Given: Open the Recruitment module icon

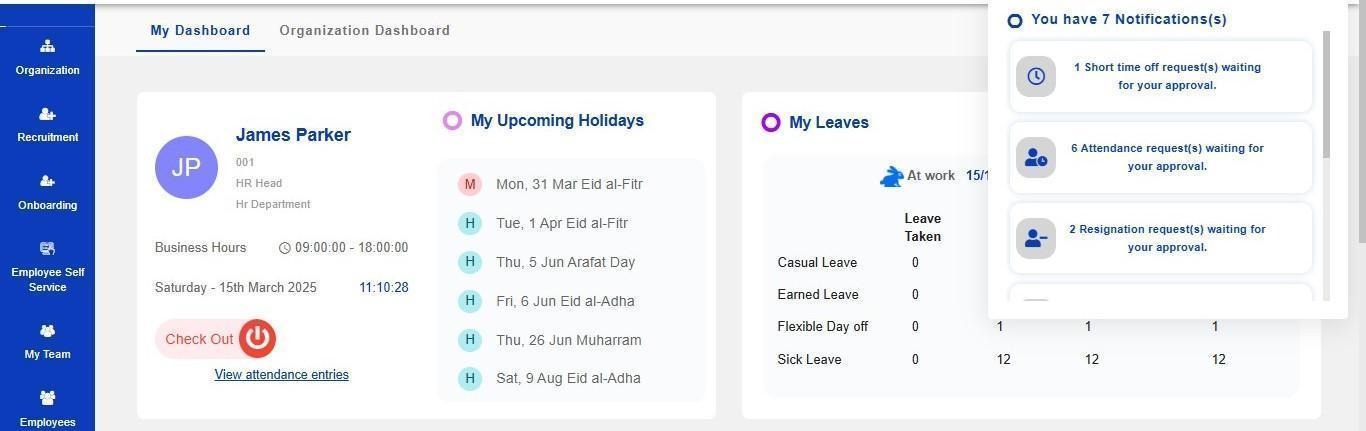Looking at the screenshot, I should coord(47,114).
